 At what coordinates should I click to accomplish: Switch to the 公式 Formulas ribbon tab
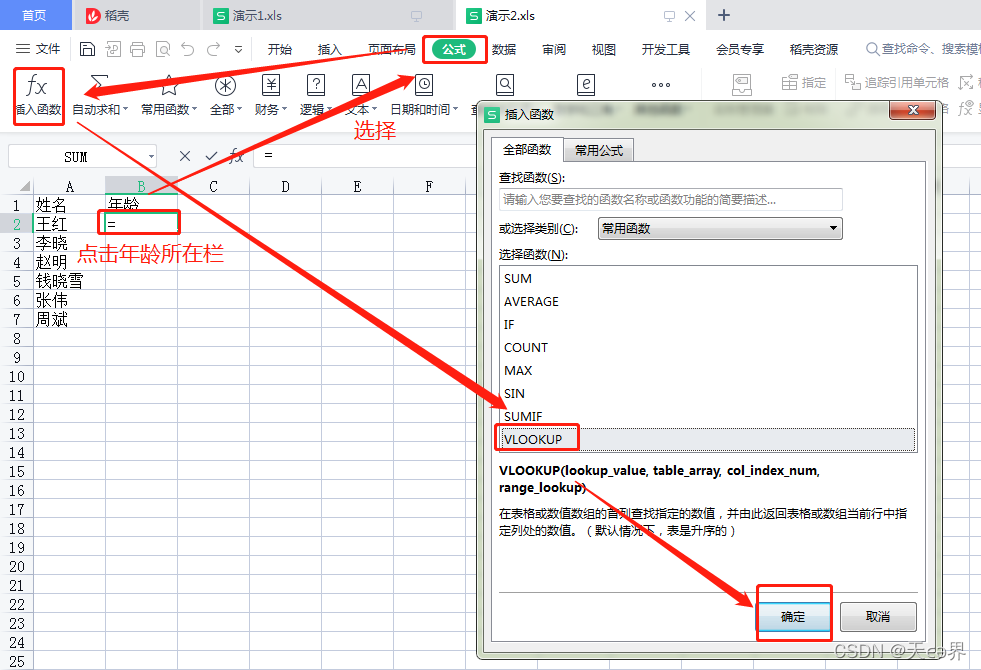(454, 49)
